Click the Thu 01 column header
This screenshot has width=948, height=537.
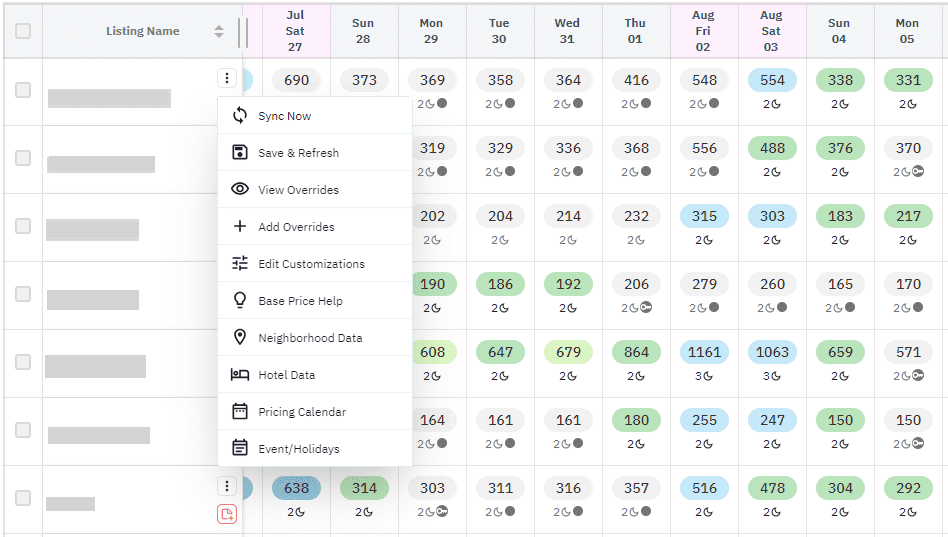(636, 31)
